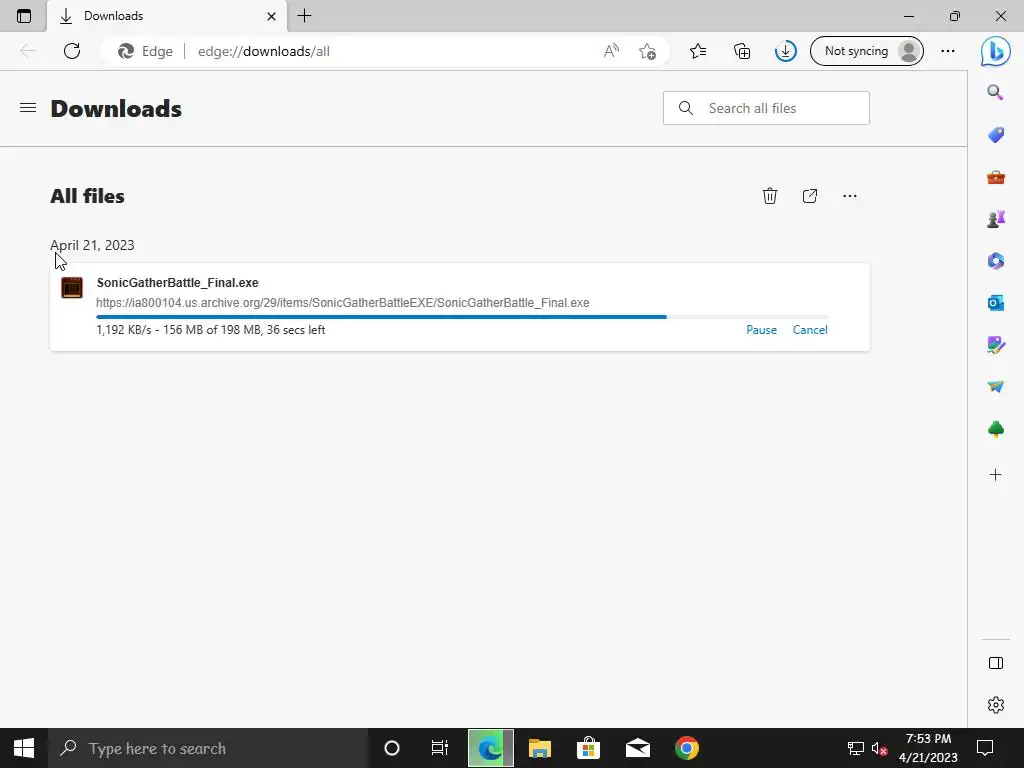
Task: Cancel the SonicGatherBattle download
Action: pos(810,330)
